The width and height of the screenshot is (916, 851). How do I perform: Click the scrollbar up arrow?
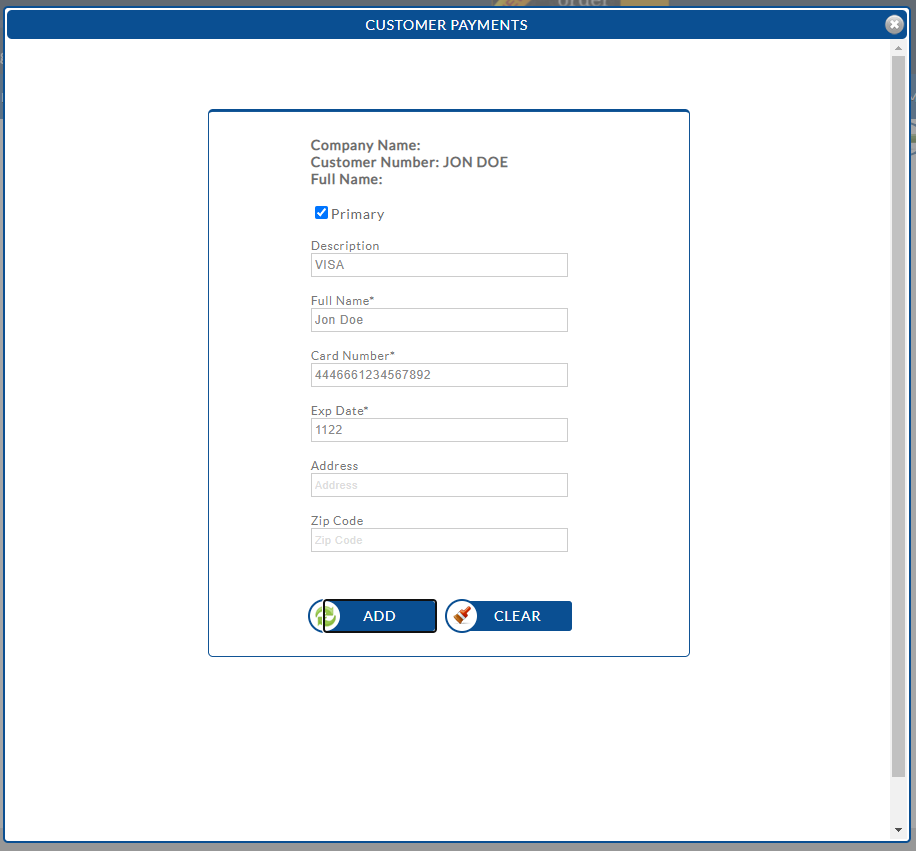click(x=898, y=48)
